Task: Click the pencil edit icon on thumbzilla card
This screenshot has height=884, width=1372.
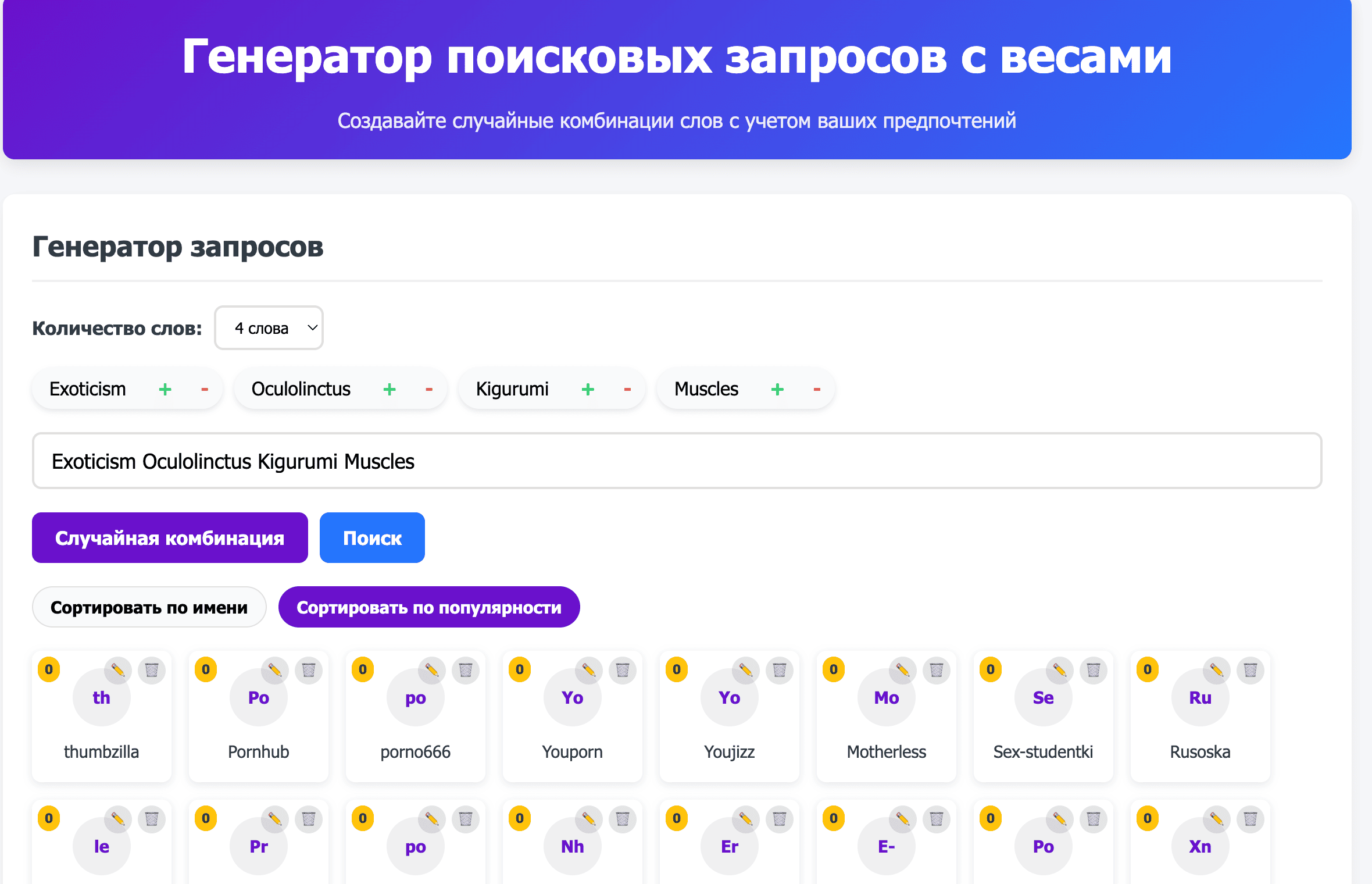Action: click(x=118, y=671)
